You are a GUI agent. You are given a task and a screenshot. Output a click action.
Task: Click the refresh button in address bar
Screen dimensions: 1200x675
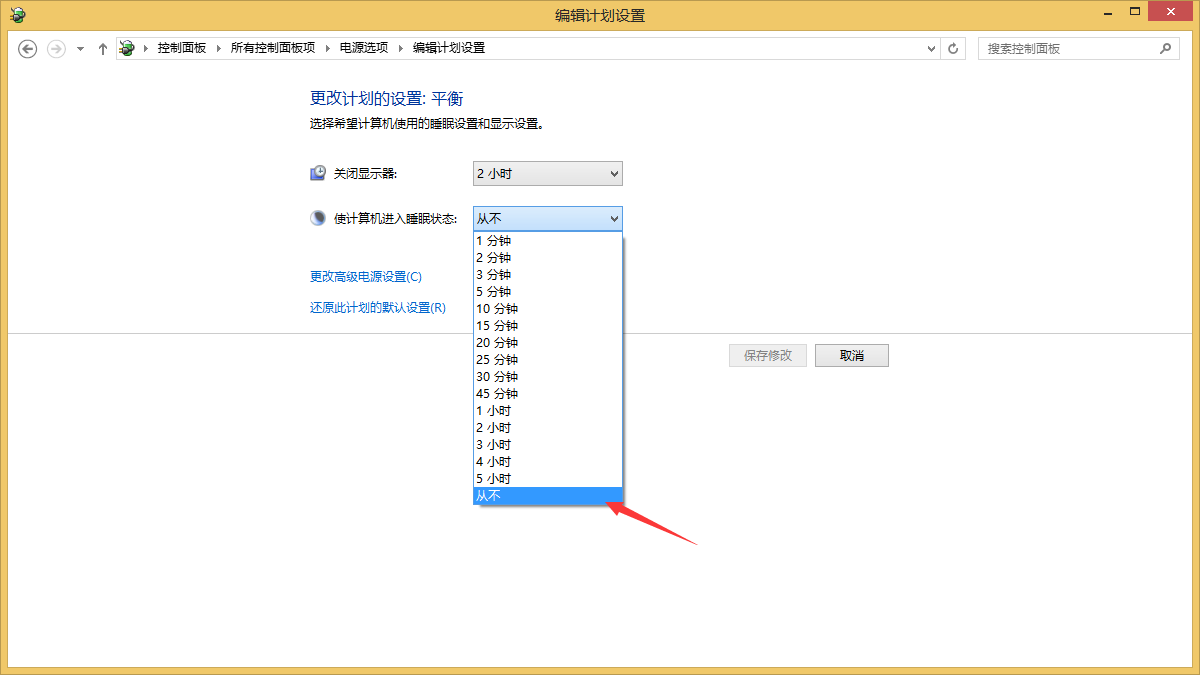coord(953,48)
